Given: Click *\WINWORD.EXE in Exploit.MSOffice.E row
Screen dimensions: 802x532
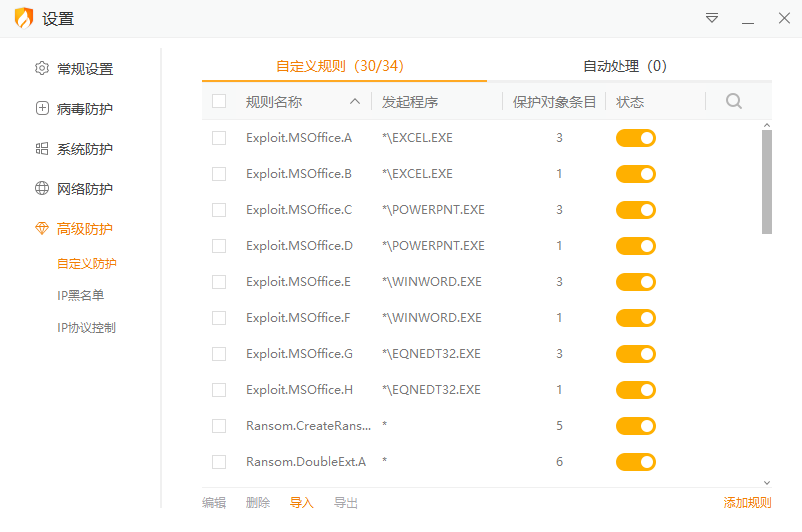Looking at the screenshot, I should tap(432, 282).
